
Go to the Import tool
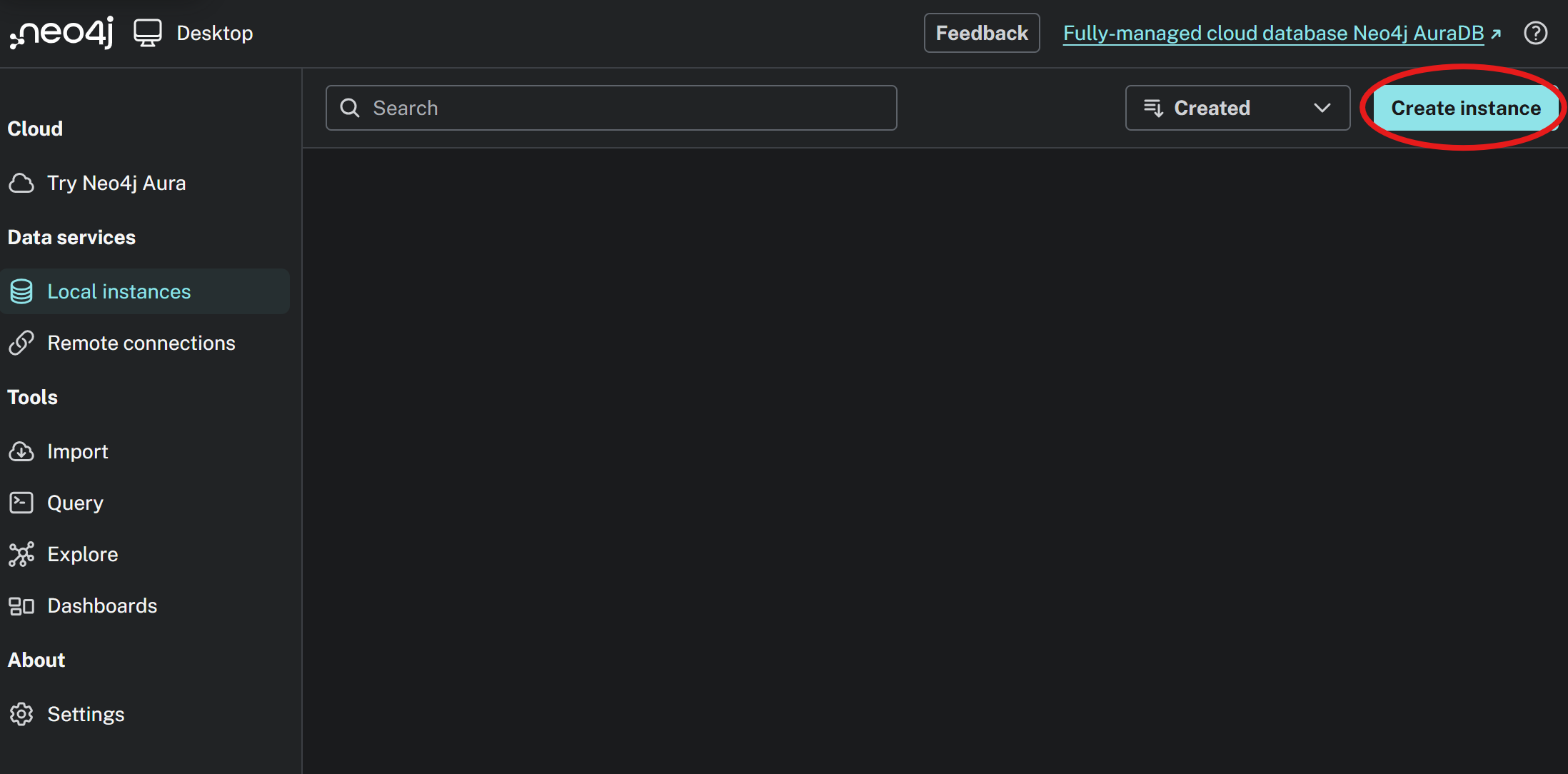[x=145, y=451]
